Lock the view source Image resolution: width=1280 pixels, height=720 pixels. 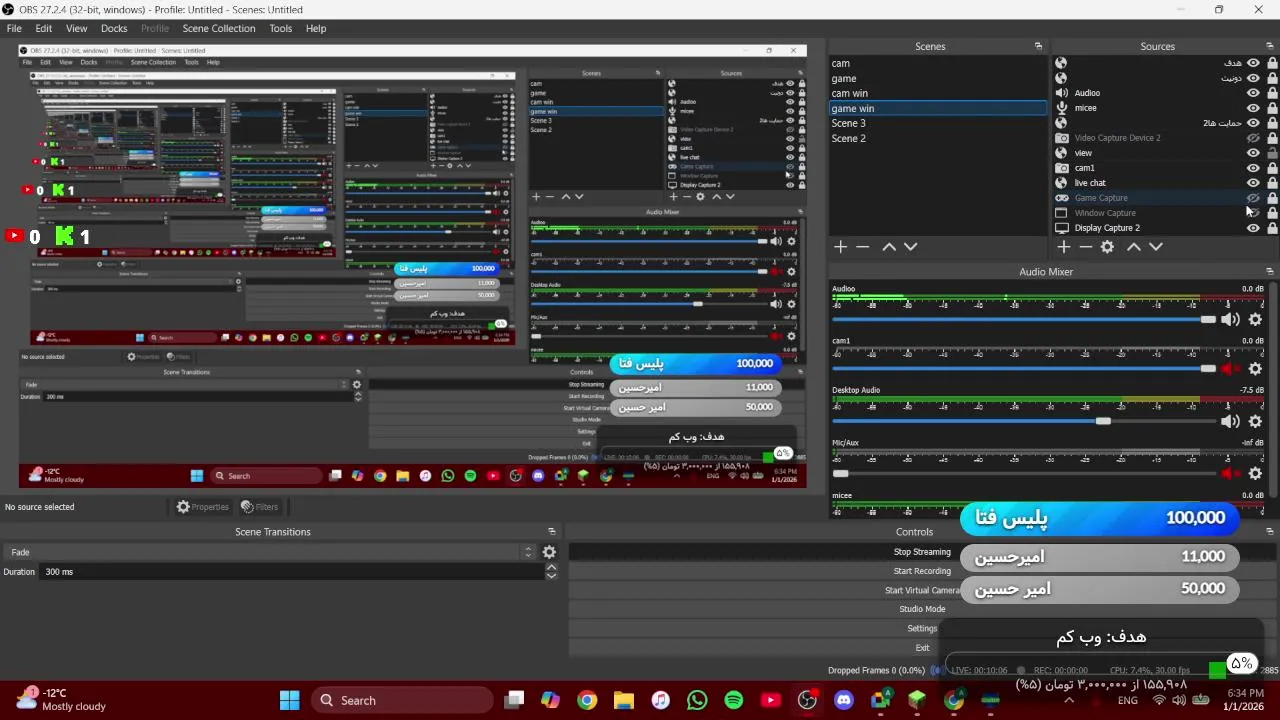[1272, 153]
